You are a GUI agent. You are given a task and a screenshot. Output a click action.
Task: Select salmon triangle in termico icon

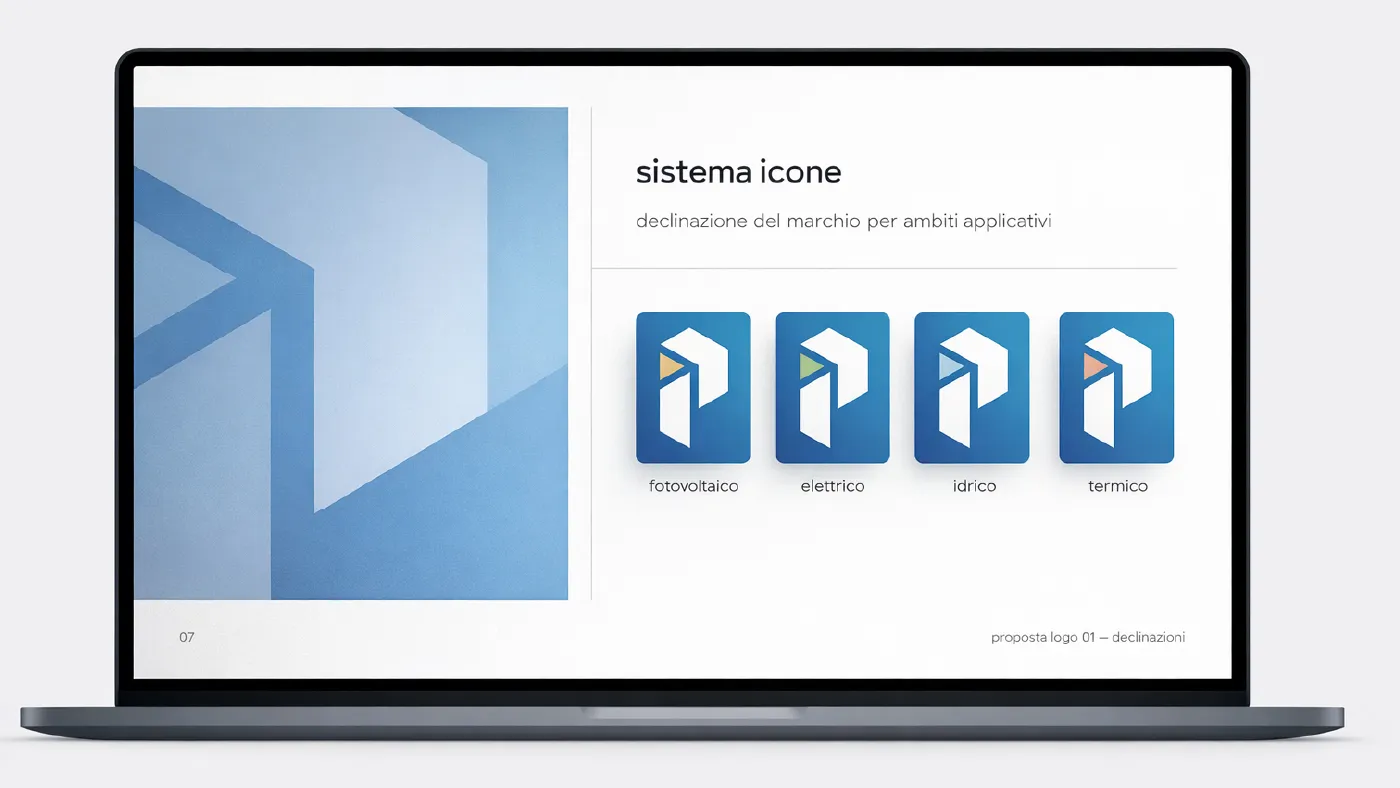coord(1092,368)
